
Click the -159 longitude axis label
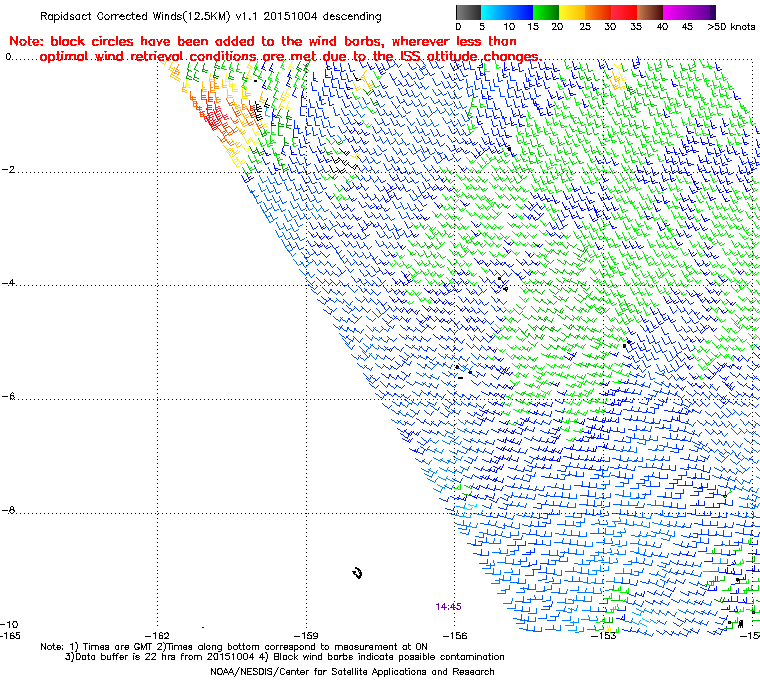(306, 636)
